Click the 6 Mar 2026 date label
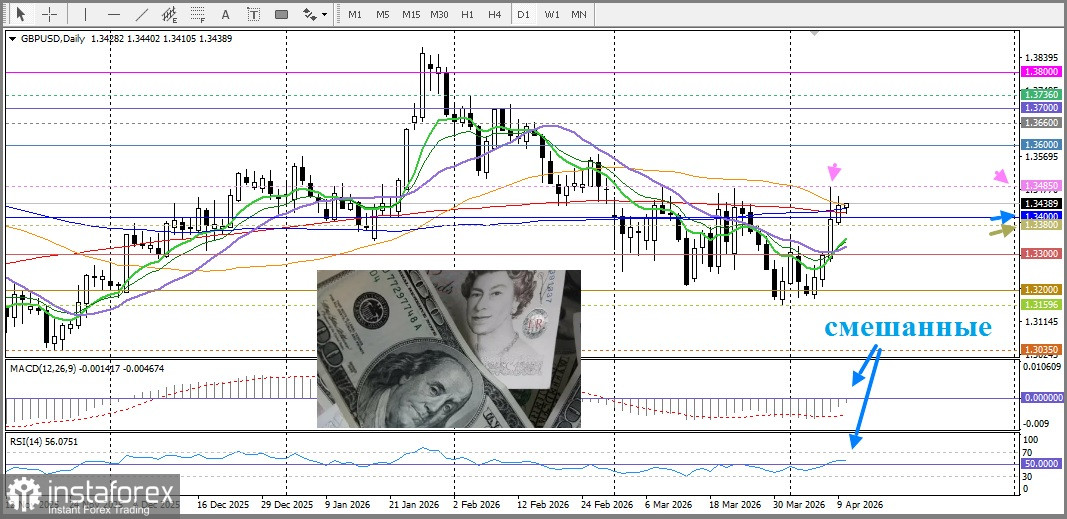 coord(670,505)
